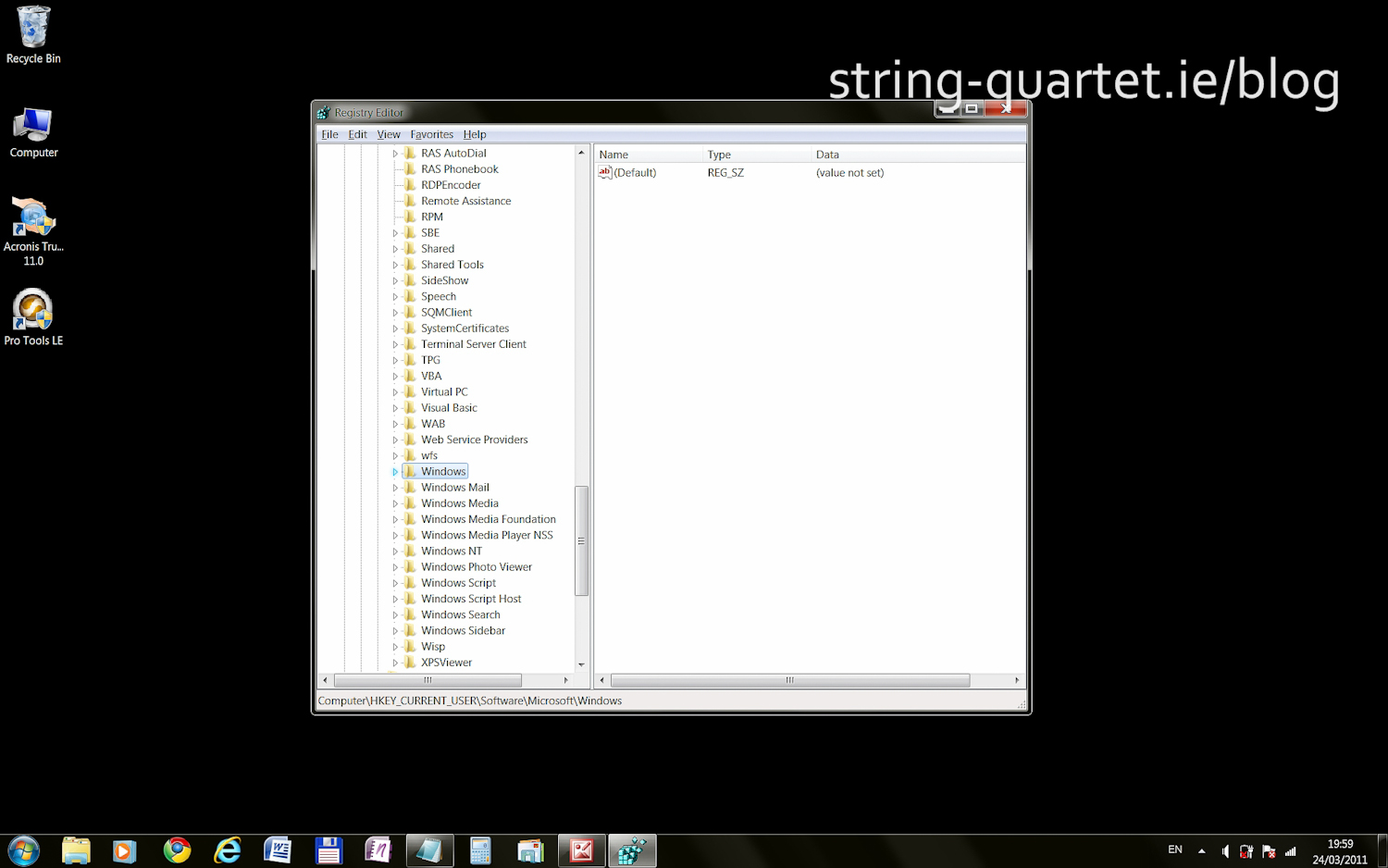This screenshot has width=1388, height=868.
Task: Click the Registry Editor title bar icon
Action: click(x=323, y=112)
